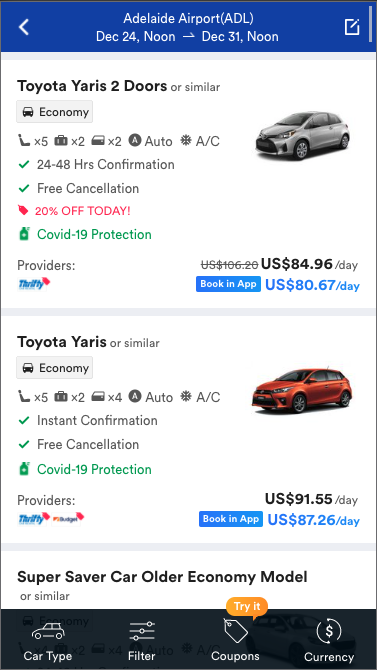
Task: Click Adelaide Airport(ADL) date header
Action: pyautogui.click(x=188, y=27)
